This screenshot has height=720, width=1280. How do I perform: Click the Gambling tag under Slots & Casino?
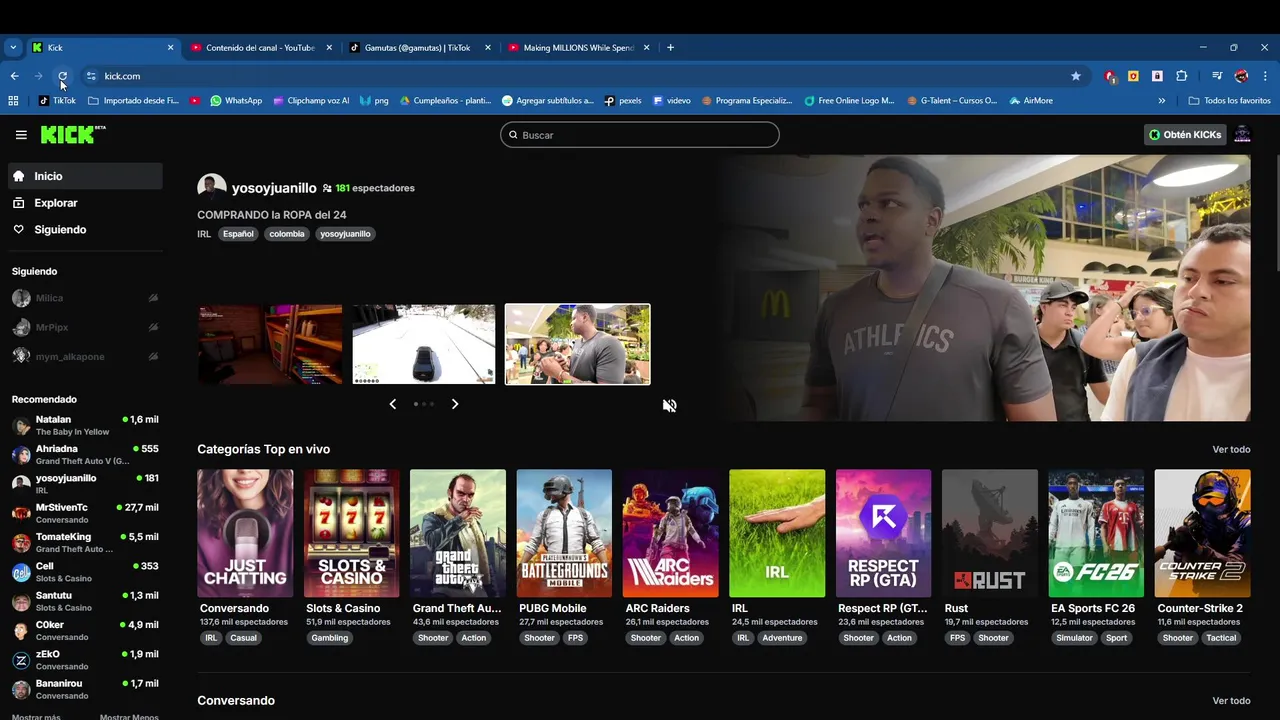click(329, 638)
